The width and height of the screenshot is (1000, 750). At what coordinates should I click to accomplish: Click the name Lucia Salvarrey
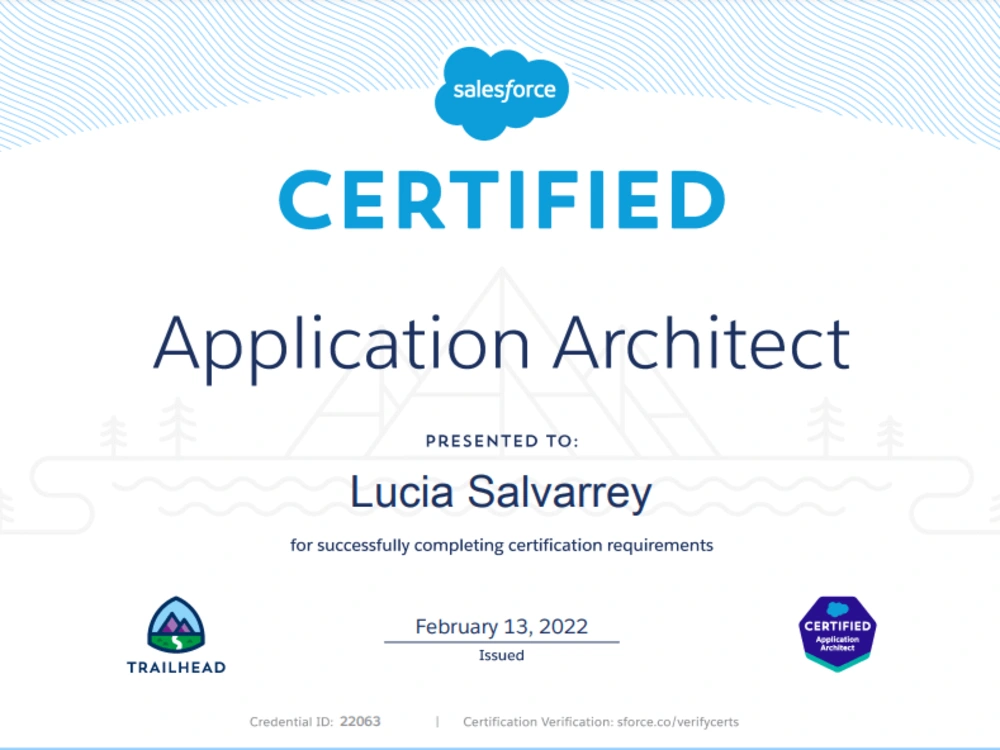(501, 494)
